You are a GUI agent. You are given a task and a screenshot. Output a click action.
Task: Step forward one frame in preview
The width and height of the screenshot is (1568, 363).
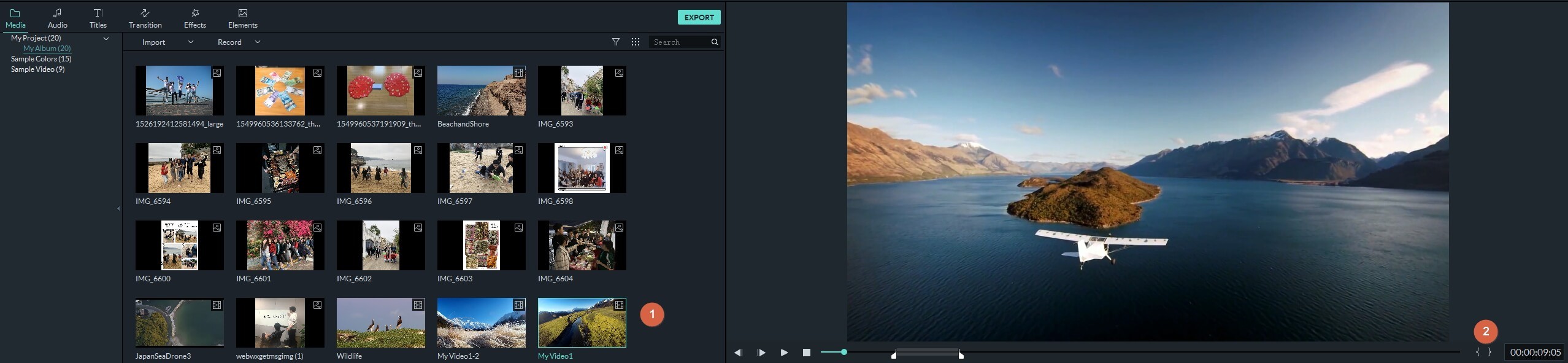(x=761, y=353)
